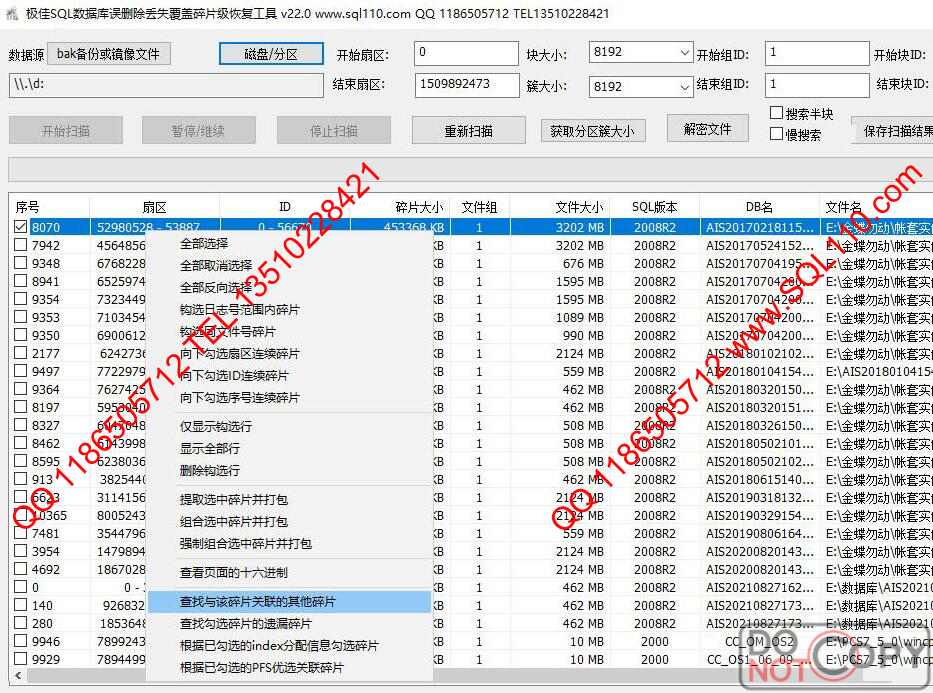Viewport: 933px width, 693px height.
Task: Select 查找与该碎片关联的其他碎片 menu entry
Action: [x=258, y=602]
